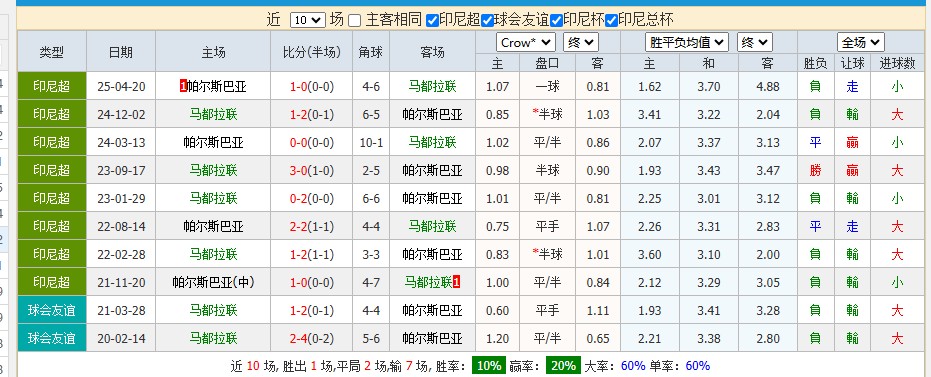Image resolution: width=931 pixels, height=377 pixels.
Task: Click the 大率 60% value
Action: coord(633,366)
